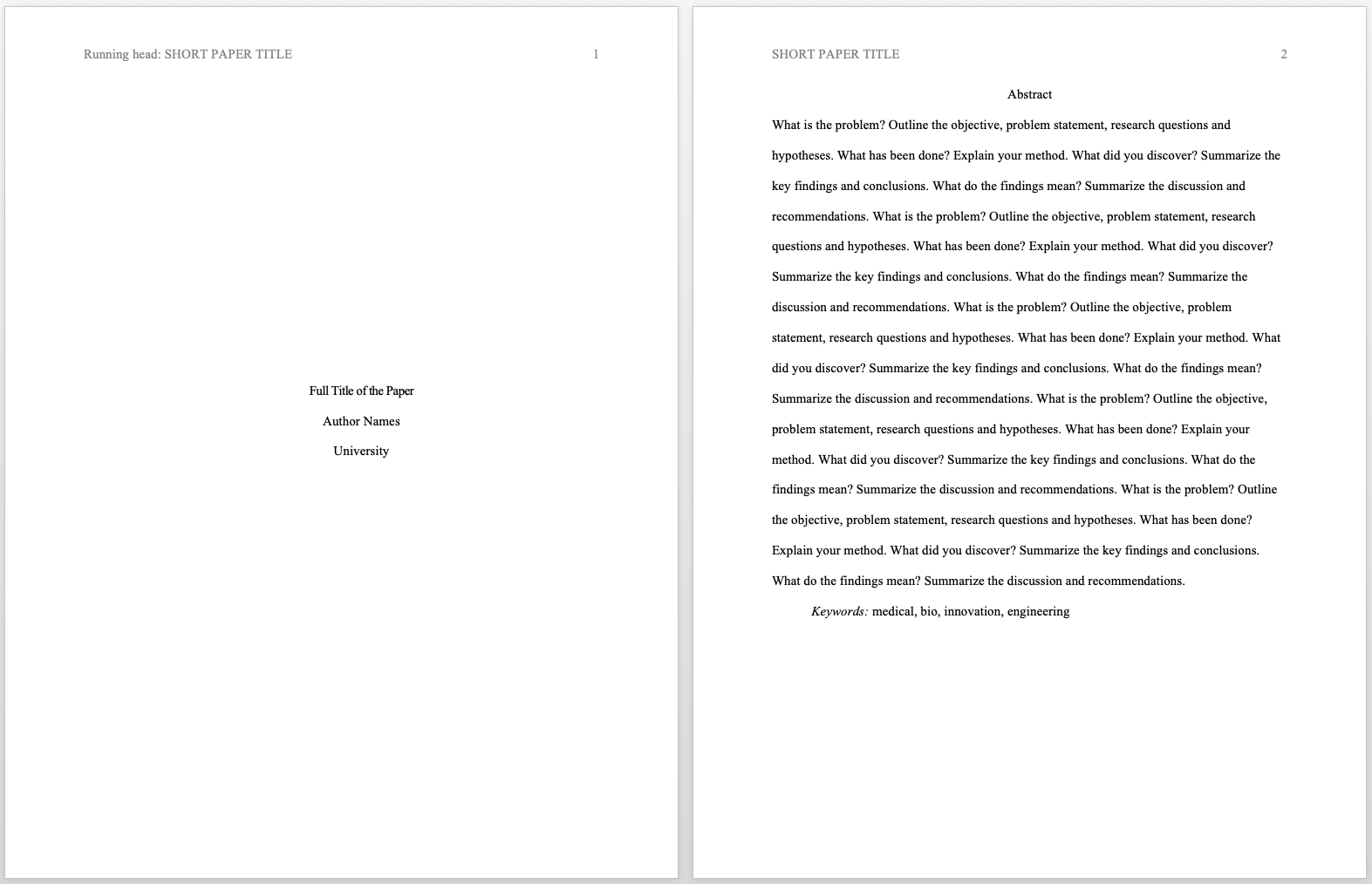The height and width of the screenshot is (884, 1372).
Task: Click the line starting 'did you discover? Summarize the key'
Action: [1017, 368]
